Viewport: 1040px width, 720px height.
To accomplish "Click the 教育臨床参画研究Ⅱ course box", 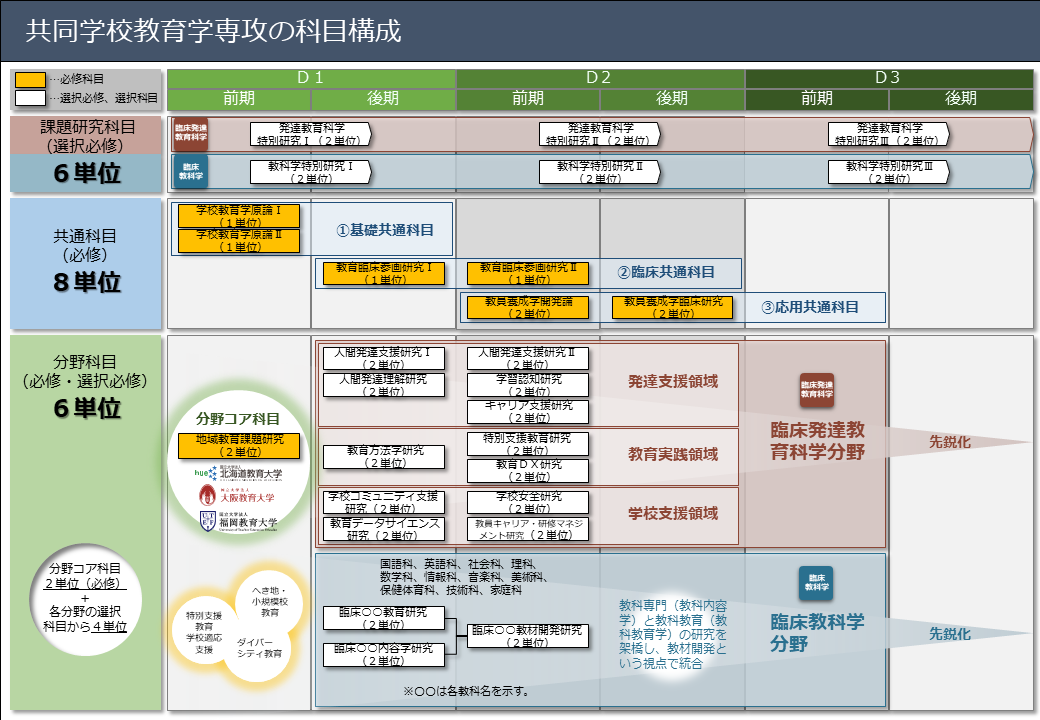I will [528, 273].
